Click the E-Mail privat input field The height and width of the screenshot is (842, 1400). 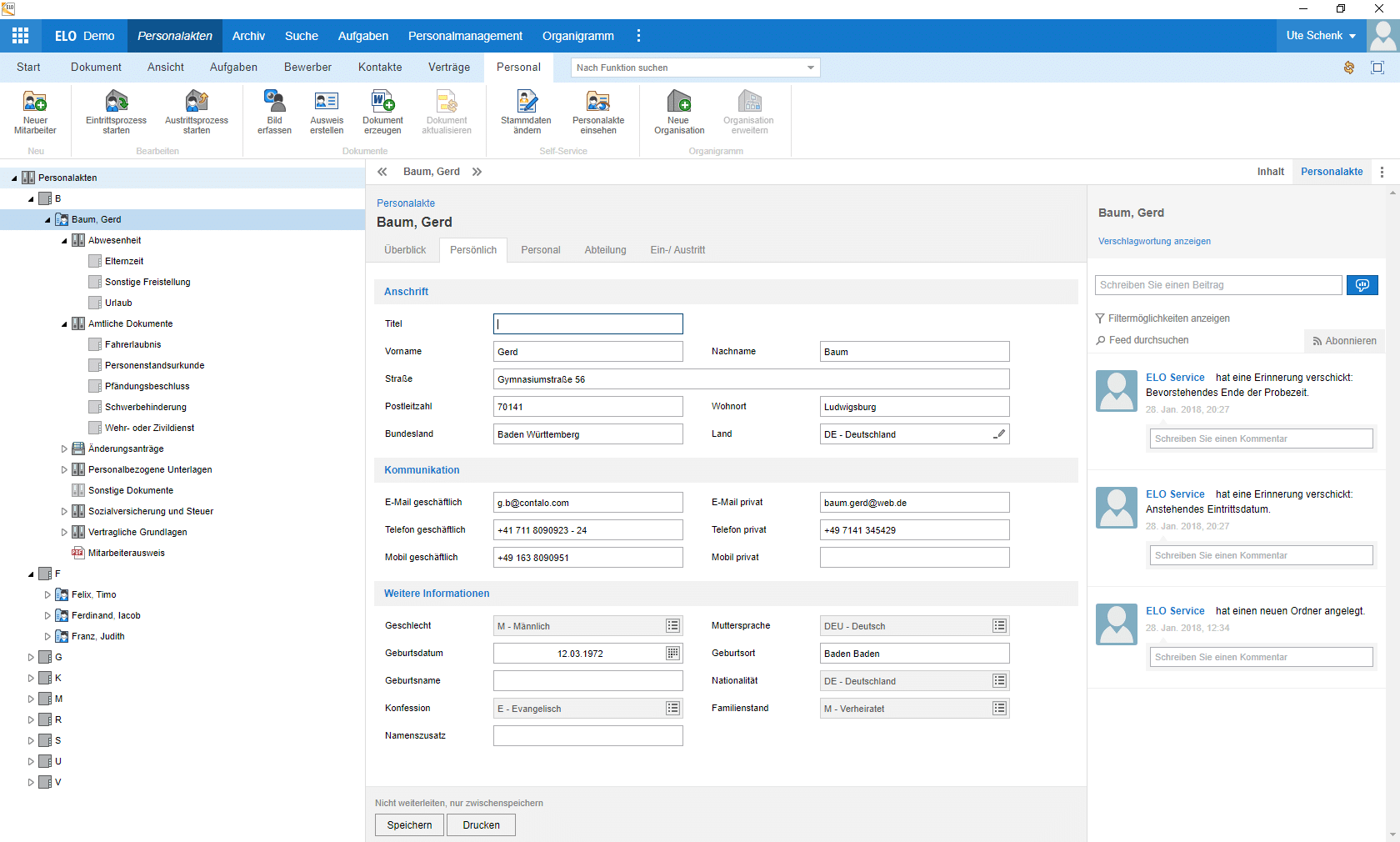pyautogui.click(x=915, y=503)
